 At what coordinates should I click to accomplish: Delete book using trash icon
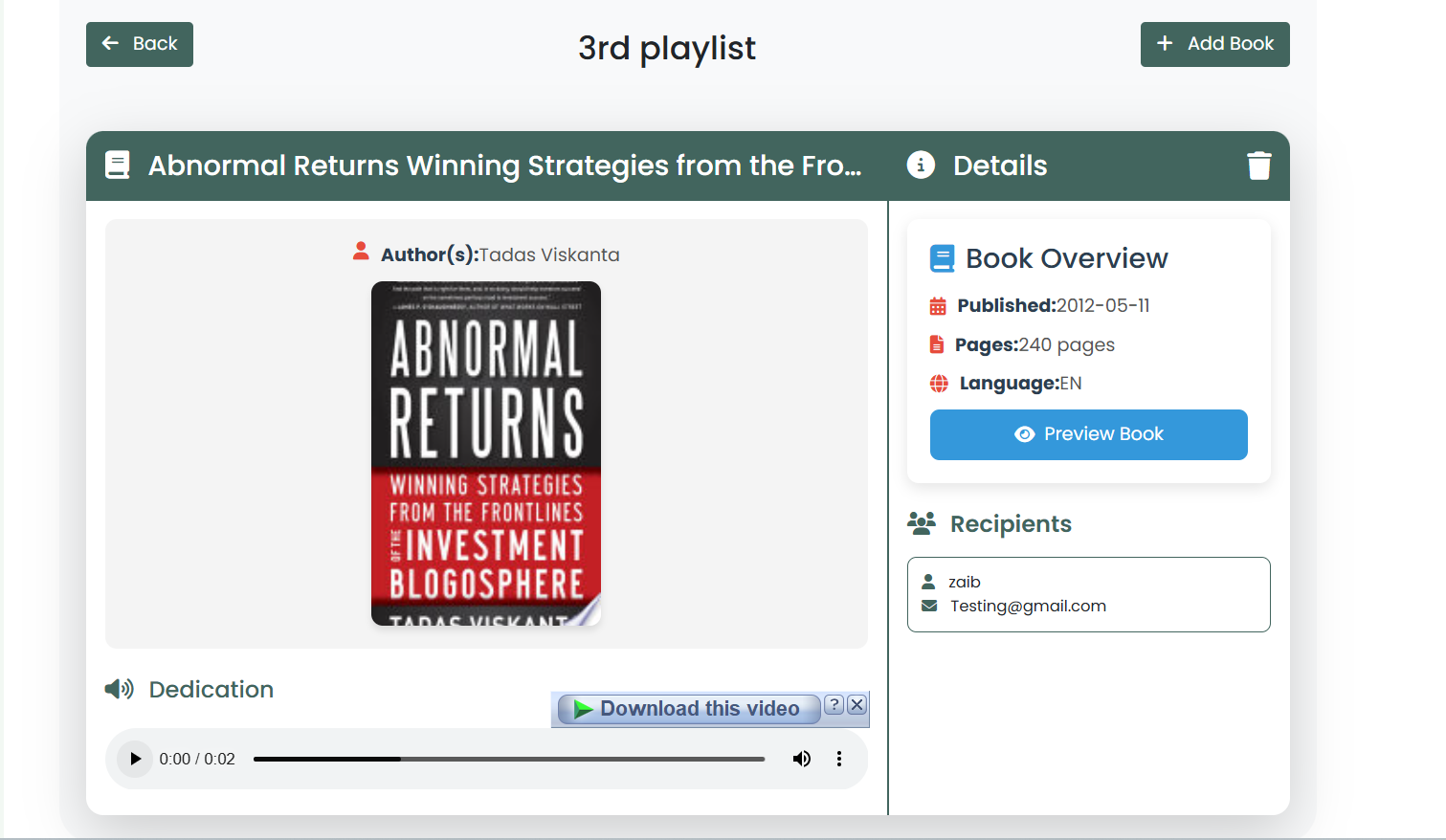[1258, 166]
